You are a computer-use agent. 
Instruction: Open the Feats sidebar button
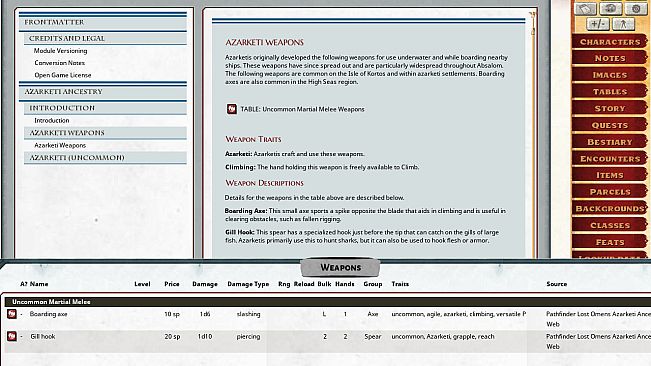point(609,242)
